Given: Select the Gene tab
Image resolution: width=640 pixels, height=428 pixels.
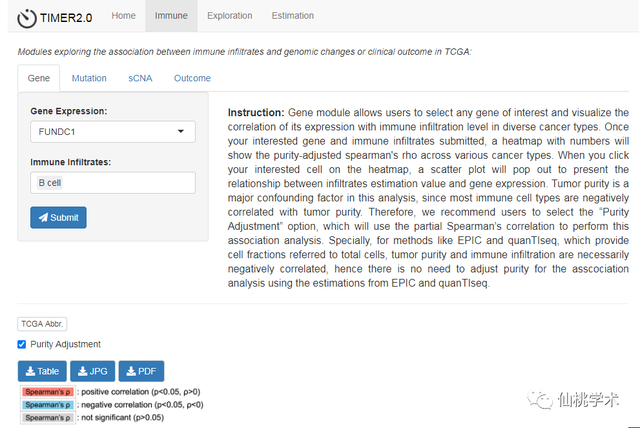Looking at the screenshot, I should pyautogui.click(x=39, y=78).
